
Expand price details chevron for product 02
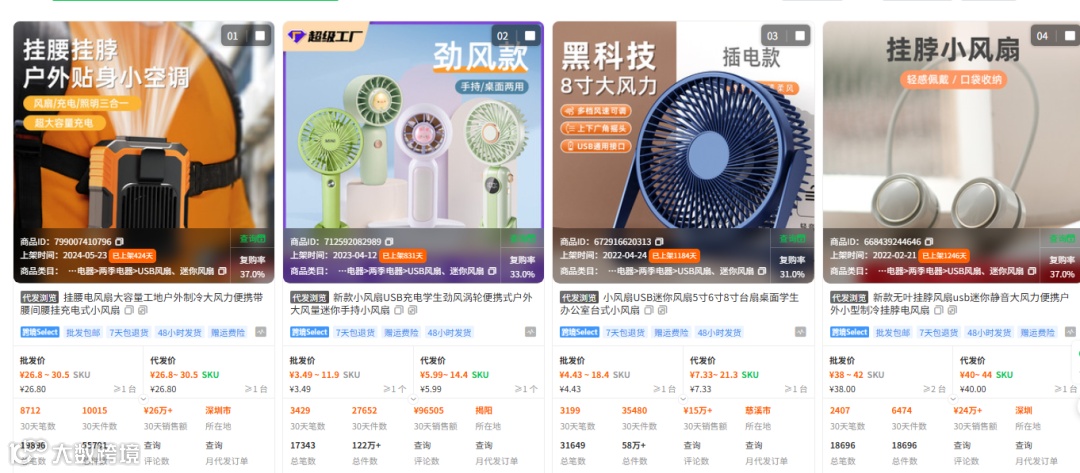413,399
